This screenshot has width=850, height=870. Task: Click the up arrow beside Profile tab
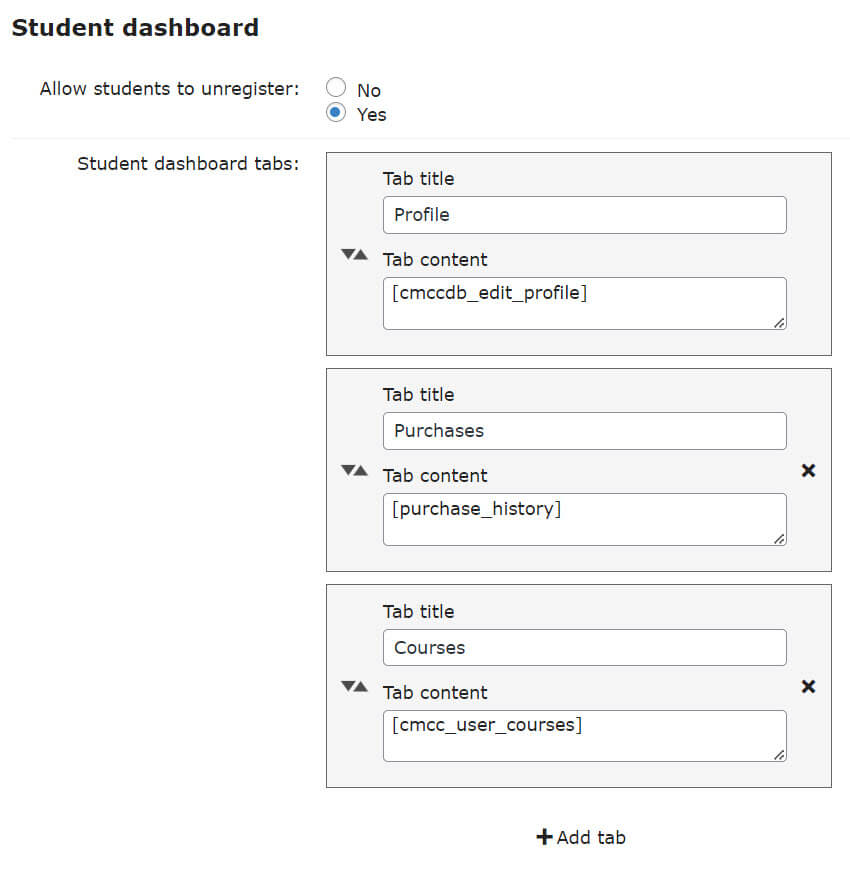pos(361,255)
